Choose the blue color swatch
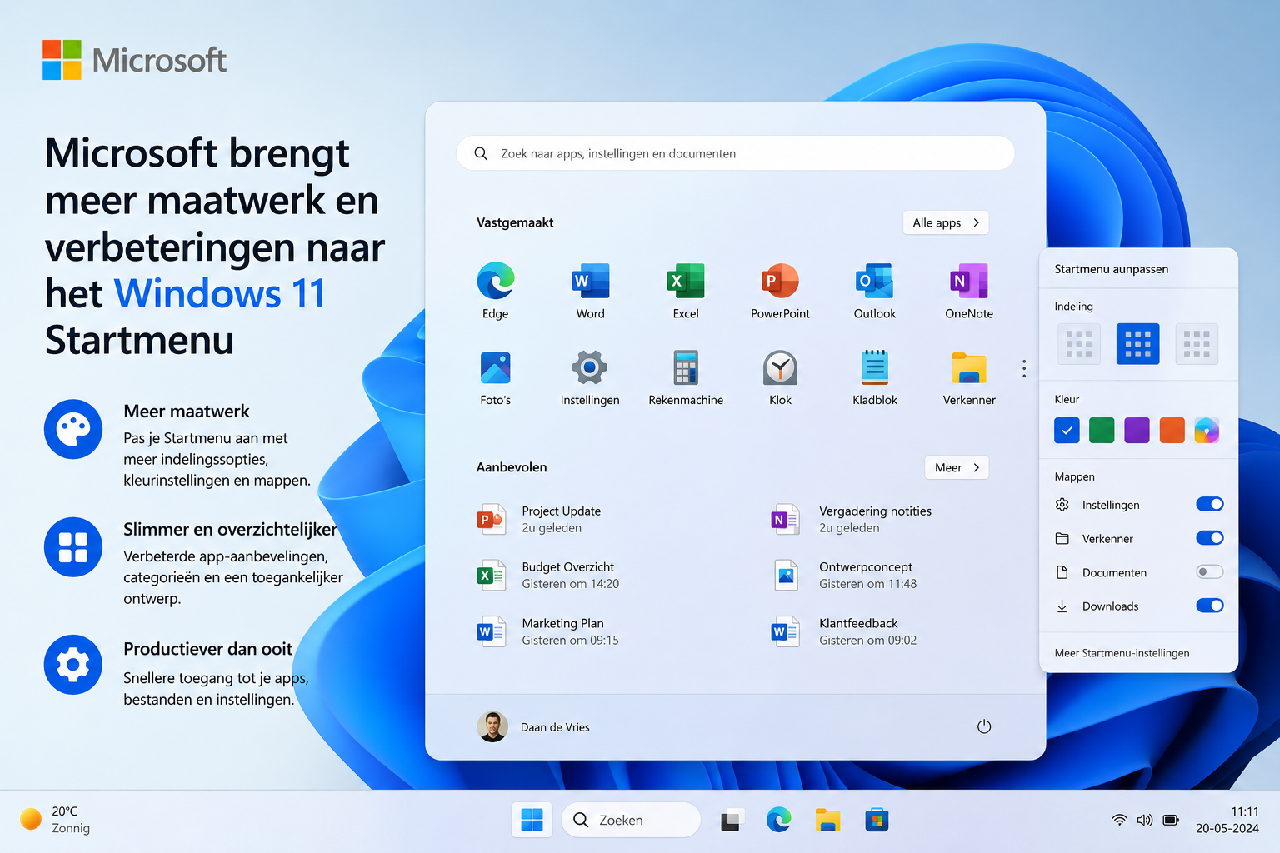The height and width of the screenshot is (853, 1280). click(1067, 430)
